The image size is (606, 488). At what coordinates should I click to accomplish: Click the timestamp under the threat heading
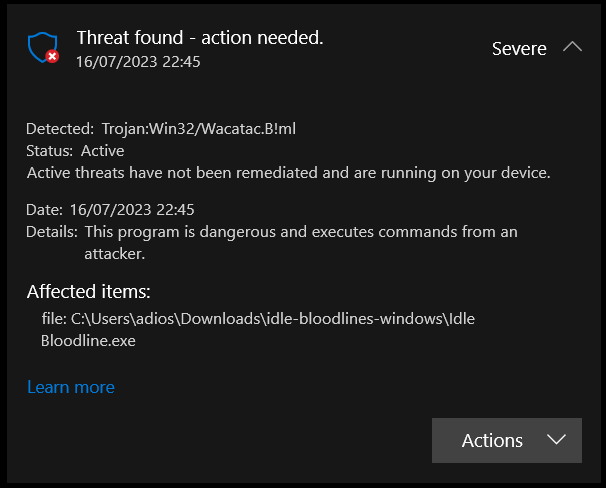click(138, 61)
